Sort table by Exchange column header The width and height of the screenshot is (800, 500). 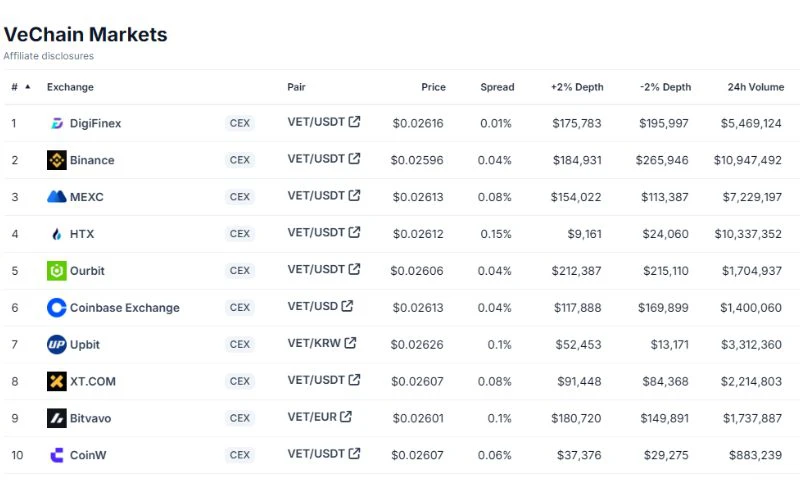pos(70,87)
